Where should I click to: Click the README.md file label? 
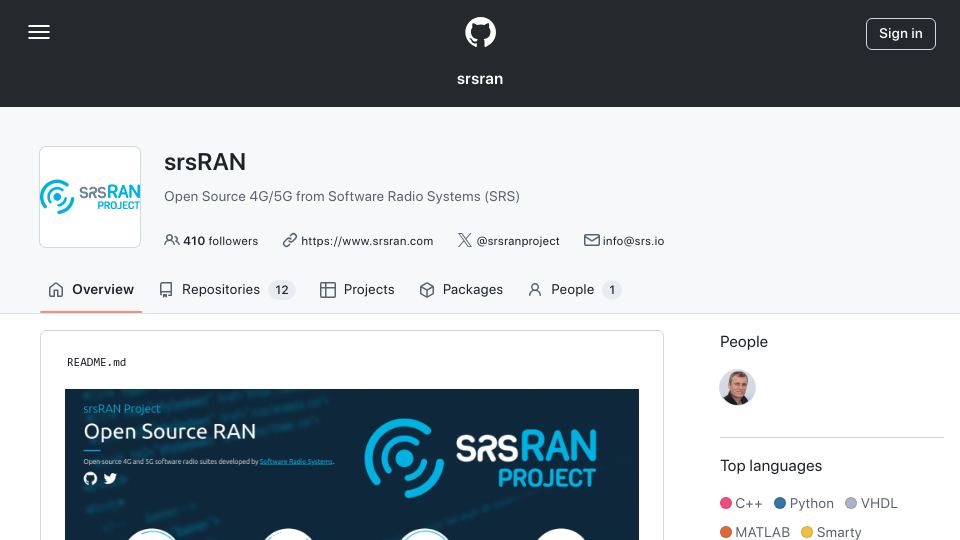click(x=97, y=362)
